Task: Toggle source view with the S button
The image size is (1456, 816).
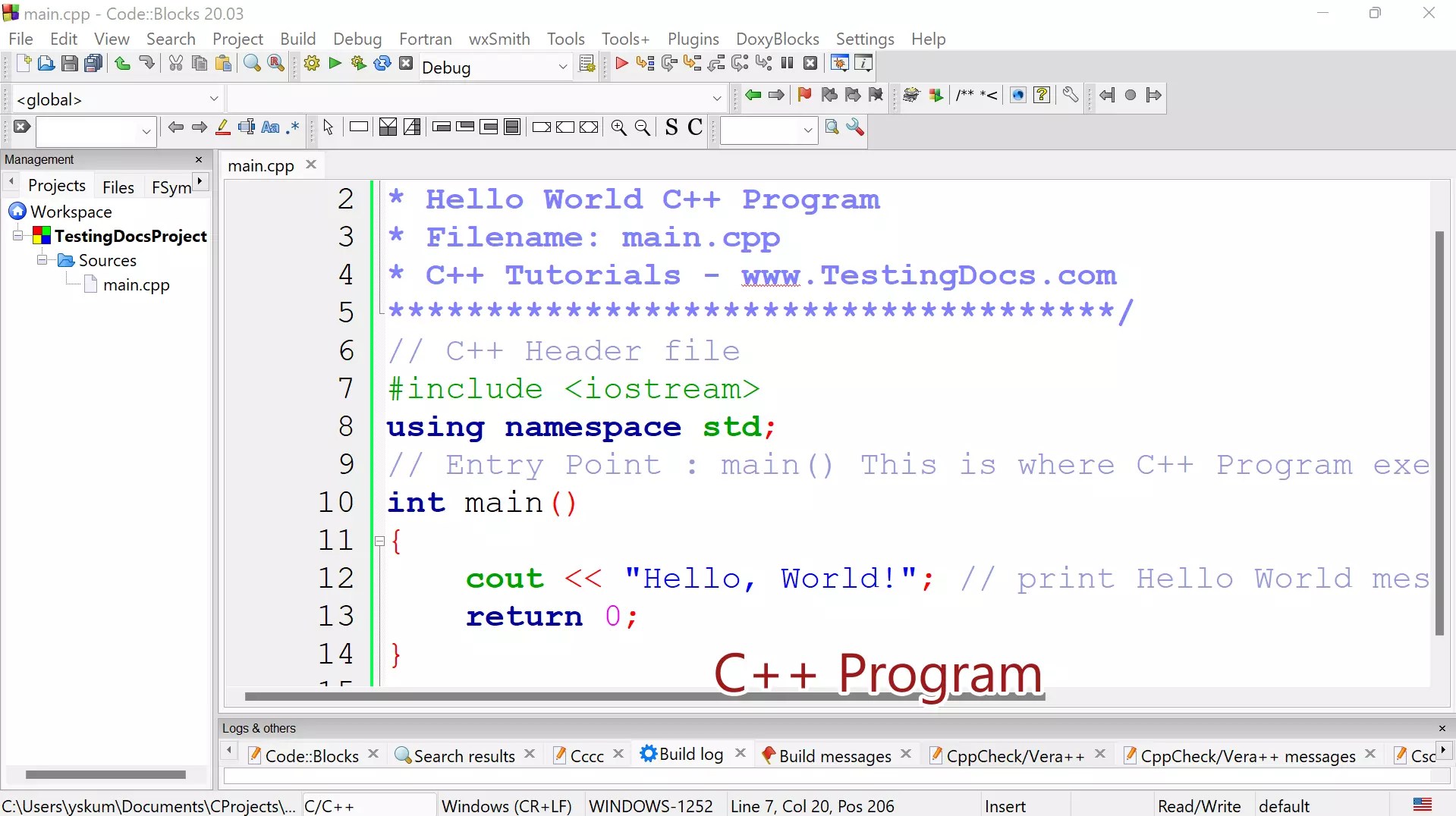Action: [671, 127]
